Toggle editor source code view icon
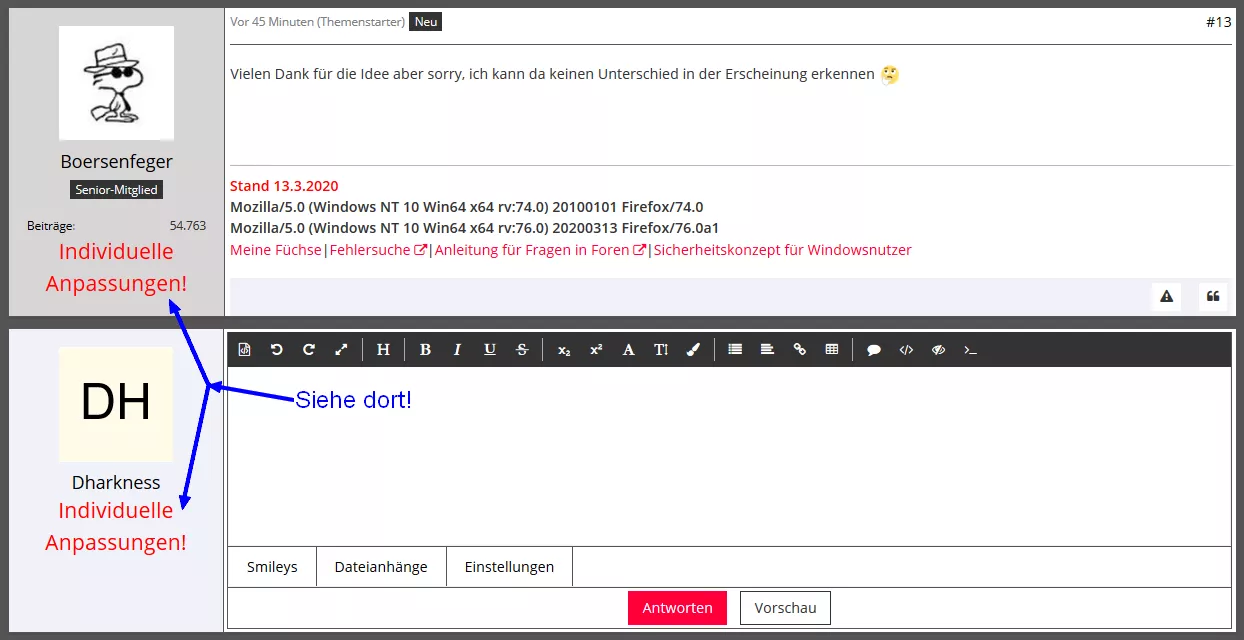Screen dimensions: 1244x640 point(245,350)
